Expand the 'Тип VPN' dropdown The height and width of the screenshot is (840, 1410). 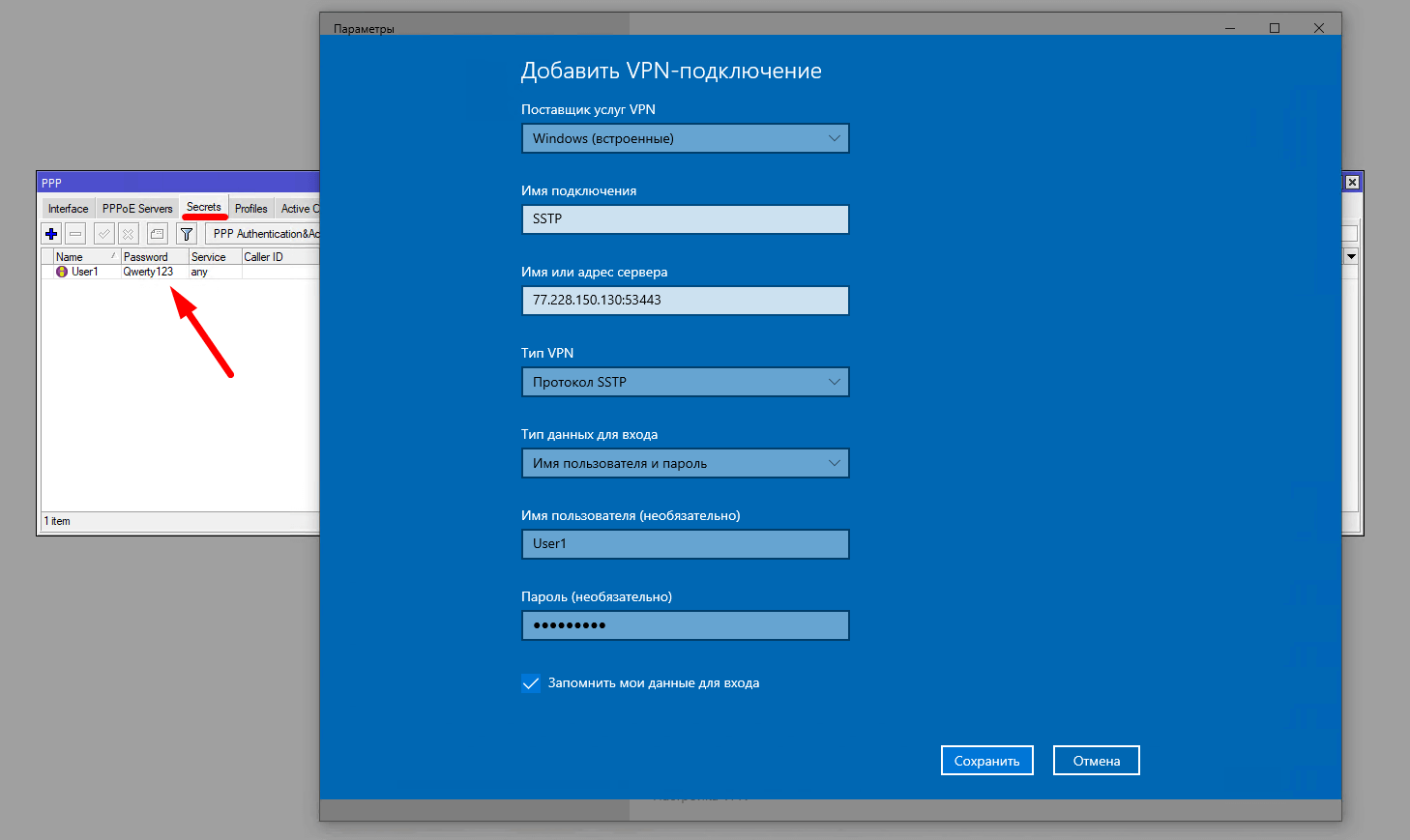(x=686, y=382)
